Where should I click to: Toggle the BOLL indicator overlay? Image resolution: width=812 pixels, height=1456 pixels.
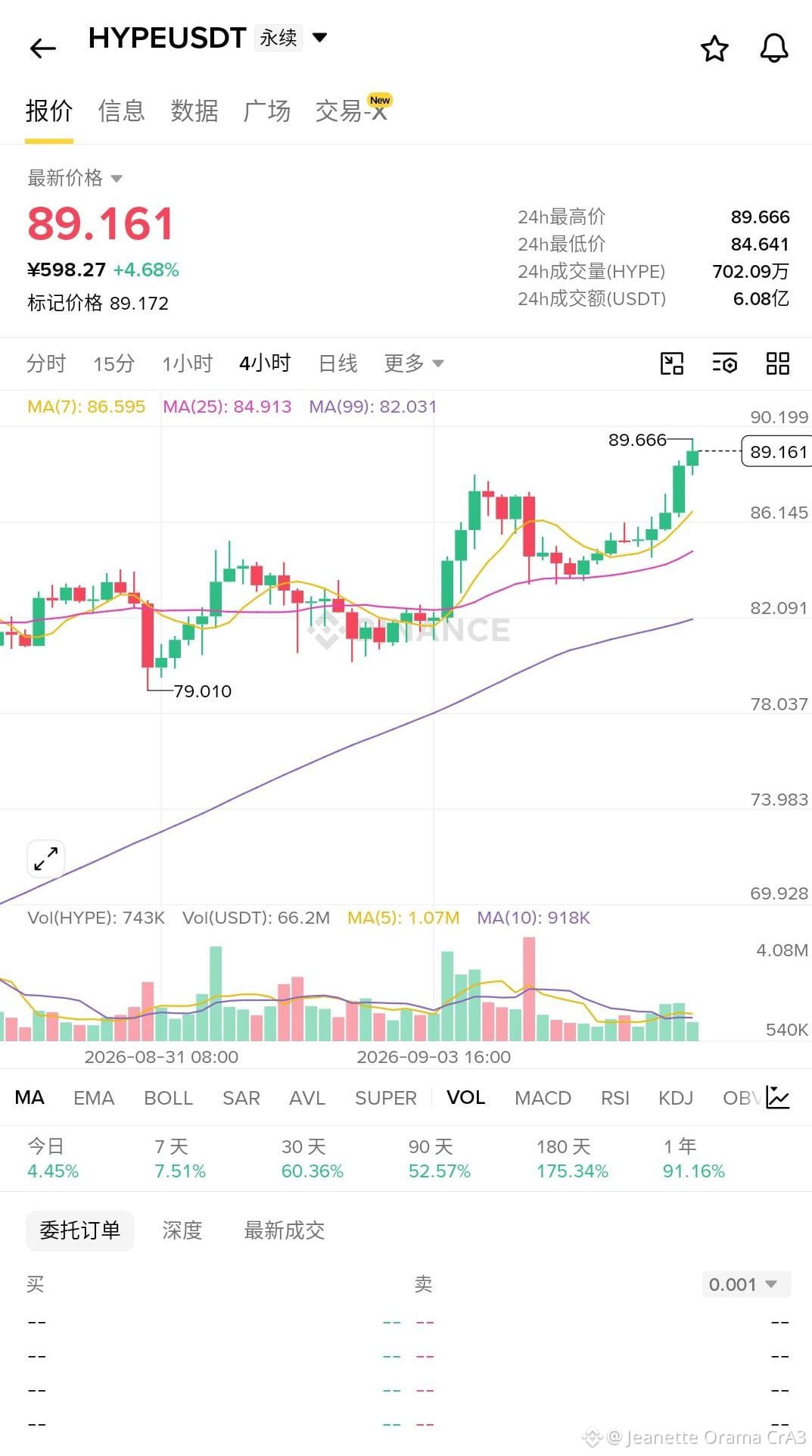coord(169,1098)
